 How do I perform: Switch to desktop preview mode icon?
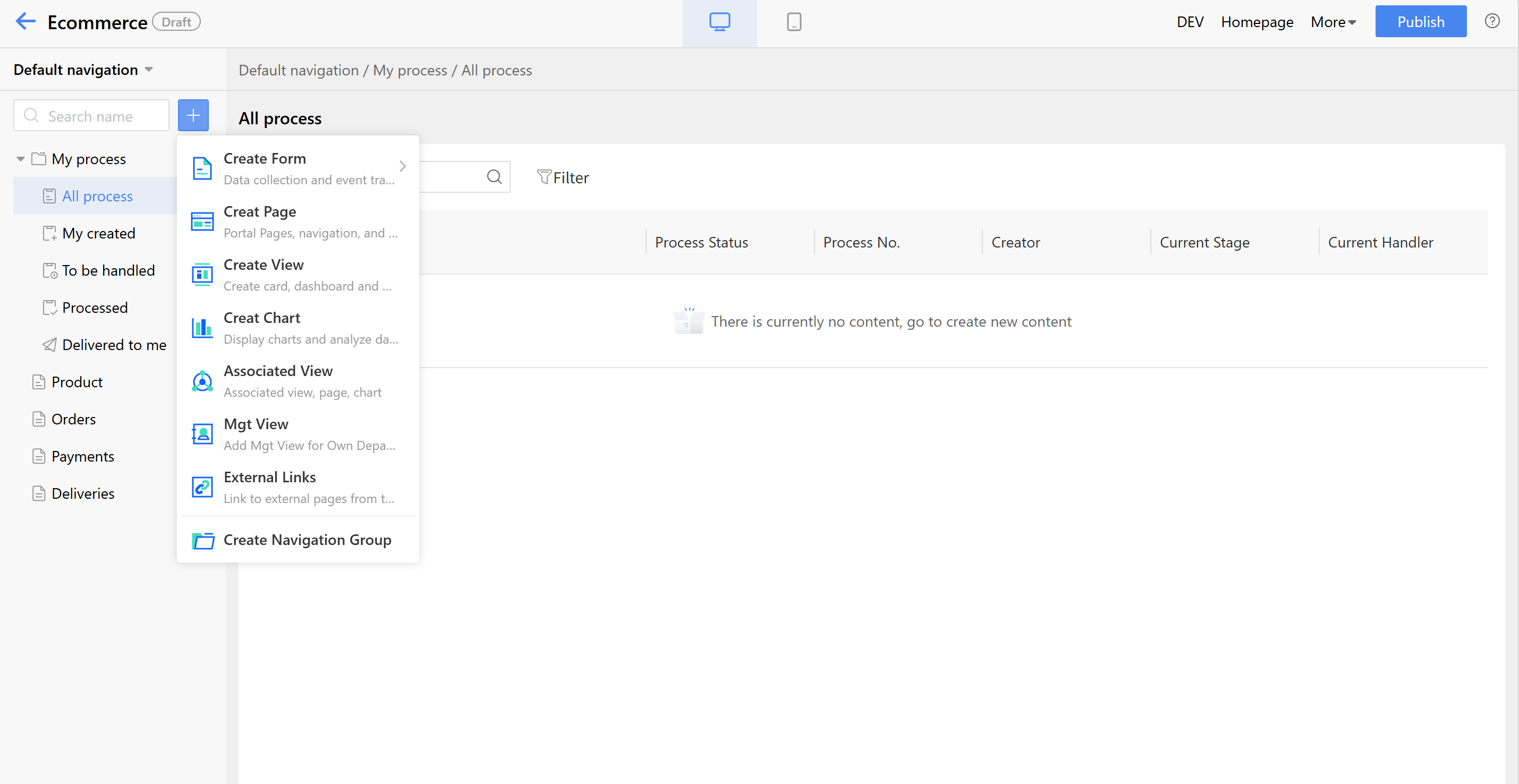pyautogui.click(x=719, y=22)
